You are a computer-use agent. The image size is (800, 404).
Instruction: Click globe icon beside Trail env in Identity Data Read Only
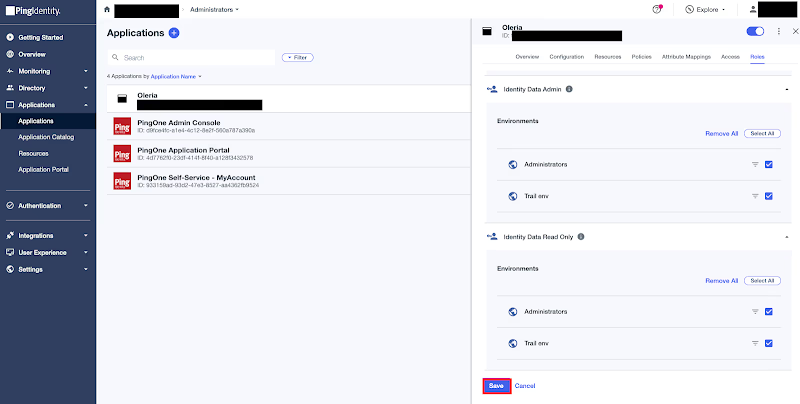pos(513,343)
